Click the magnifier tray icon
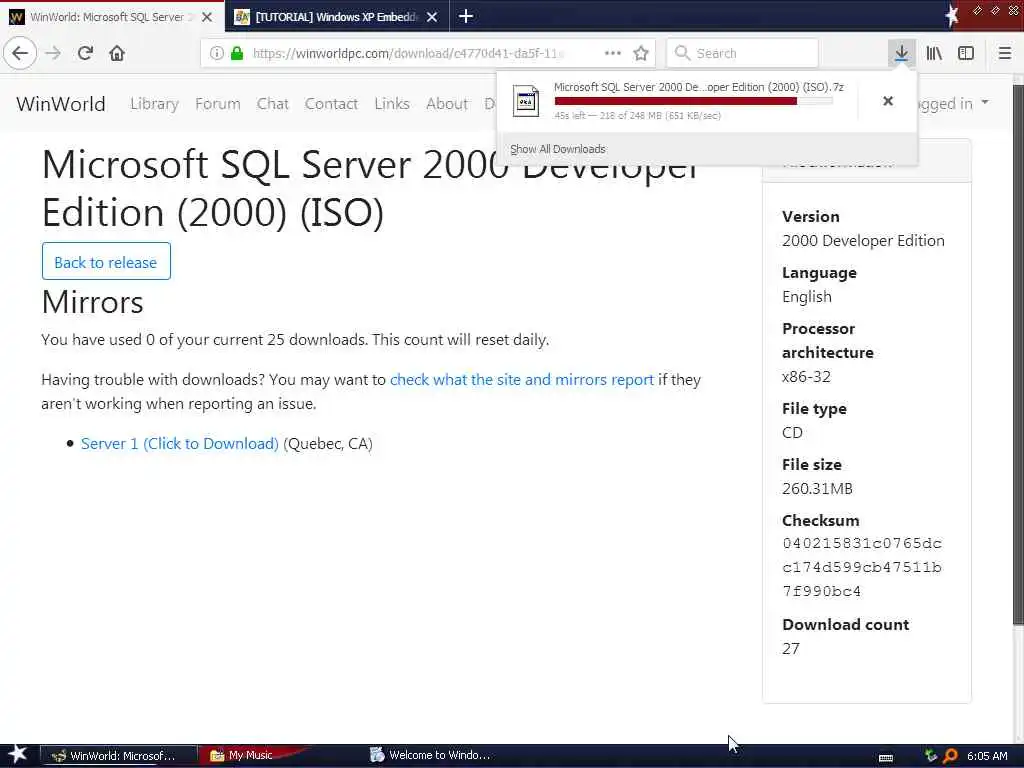The image size is (1024, 768). (950, 756)
